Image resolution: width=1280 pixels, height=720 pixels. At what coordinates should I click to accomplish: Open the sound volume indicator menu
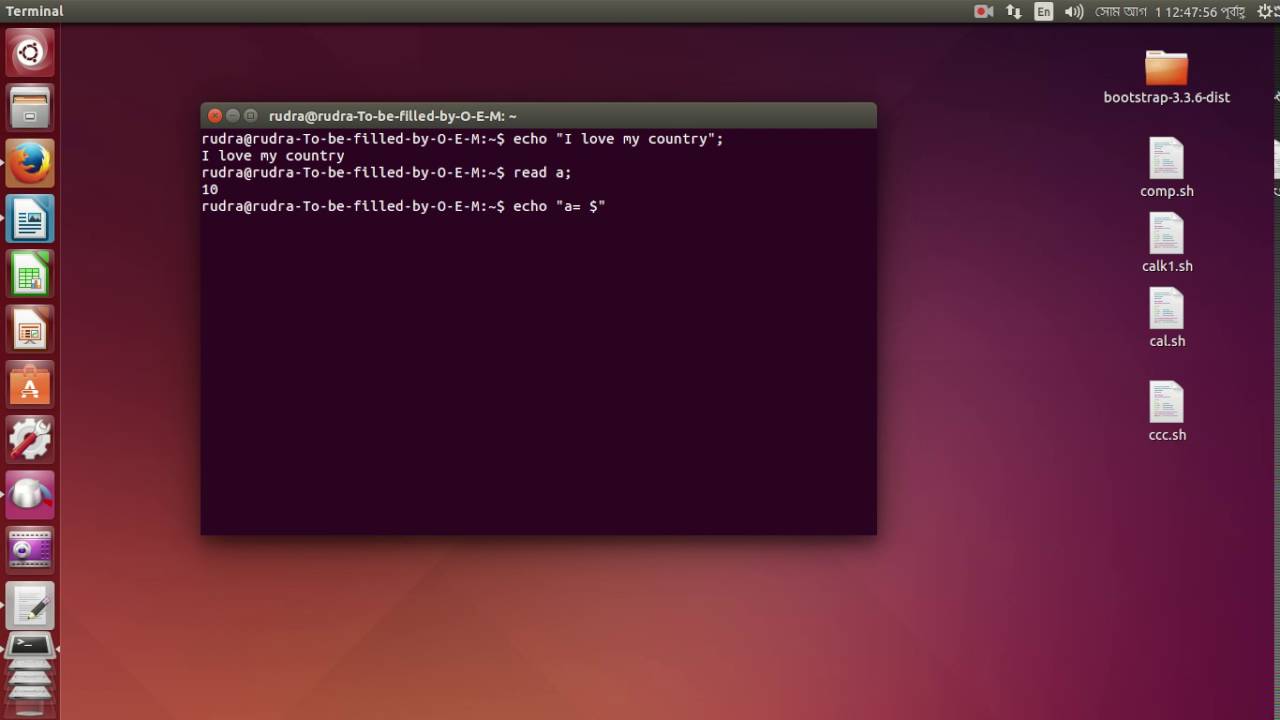coord(1074,11)
